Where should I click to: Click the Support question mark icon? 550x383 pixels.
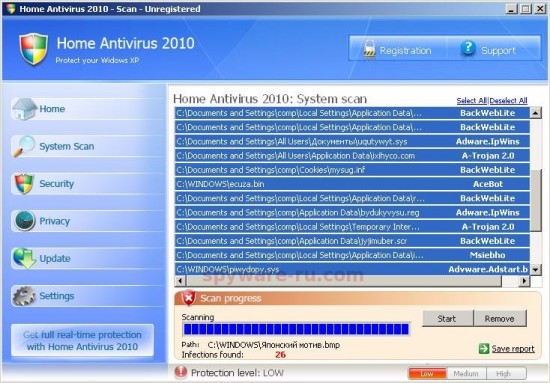click(468, 48)
